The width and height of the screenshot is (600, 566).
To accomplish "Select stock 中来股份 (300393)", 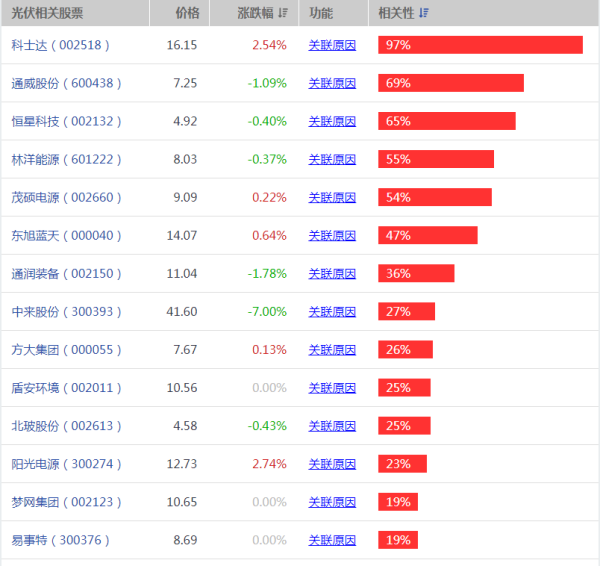I will [x=66, y=312].
